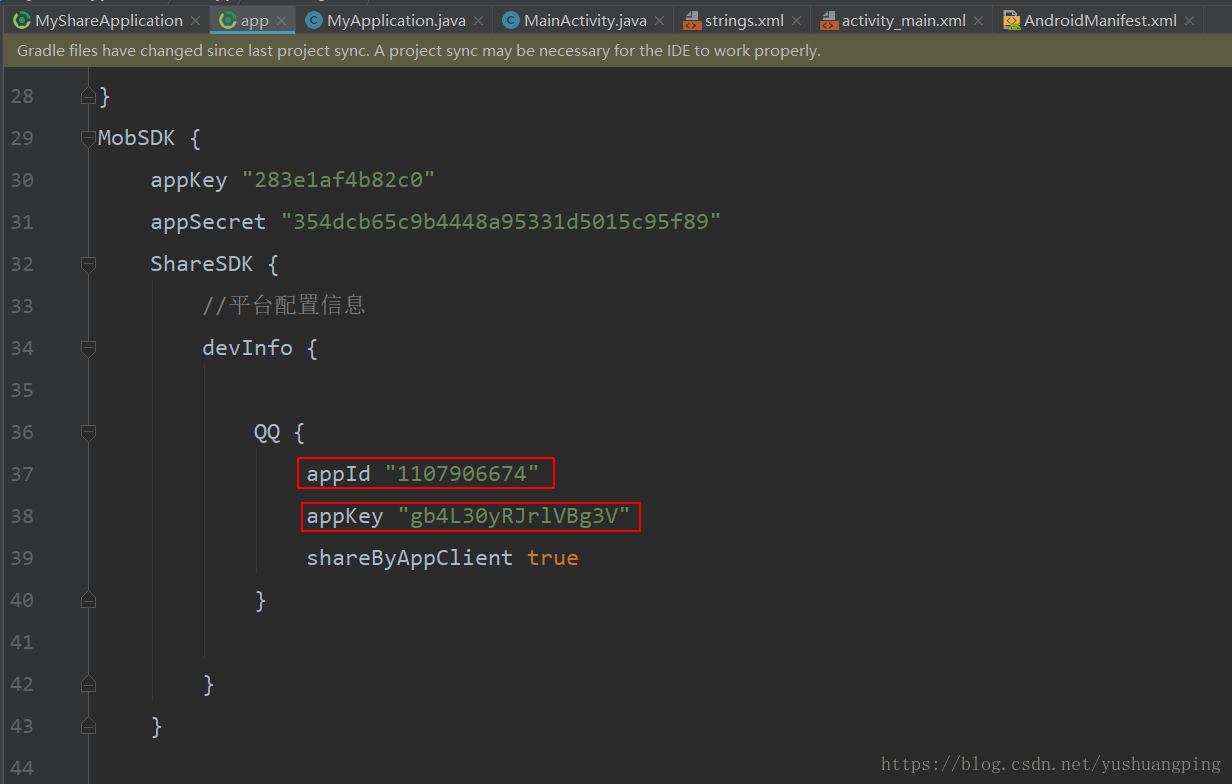Click the ShareSDK keyword
The width and height of the screenshot is (1232, 784).
[202, 264]
